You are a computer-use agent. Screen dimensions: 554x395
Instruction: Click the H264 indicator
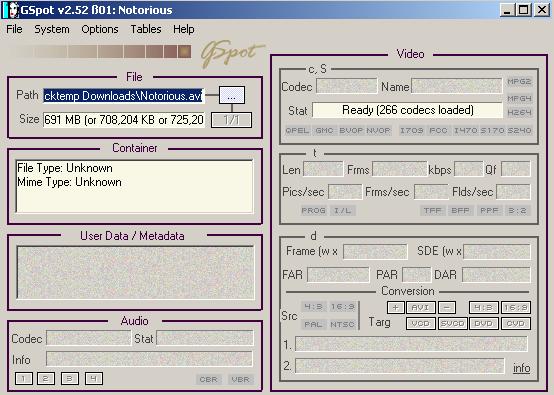click(519, 112)
